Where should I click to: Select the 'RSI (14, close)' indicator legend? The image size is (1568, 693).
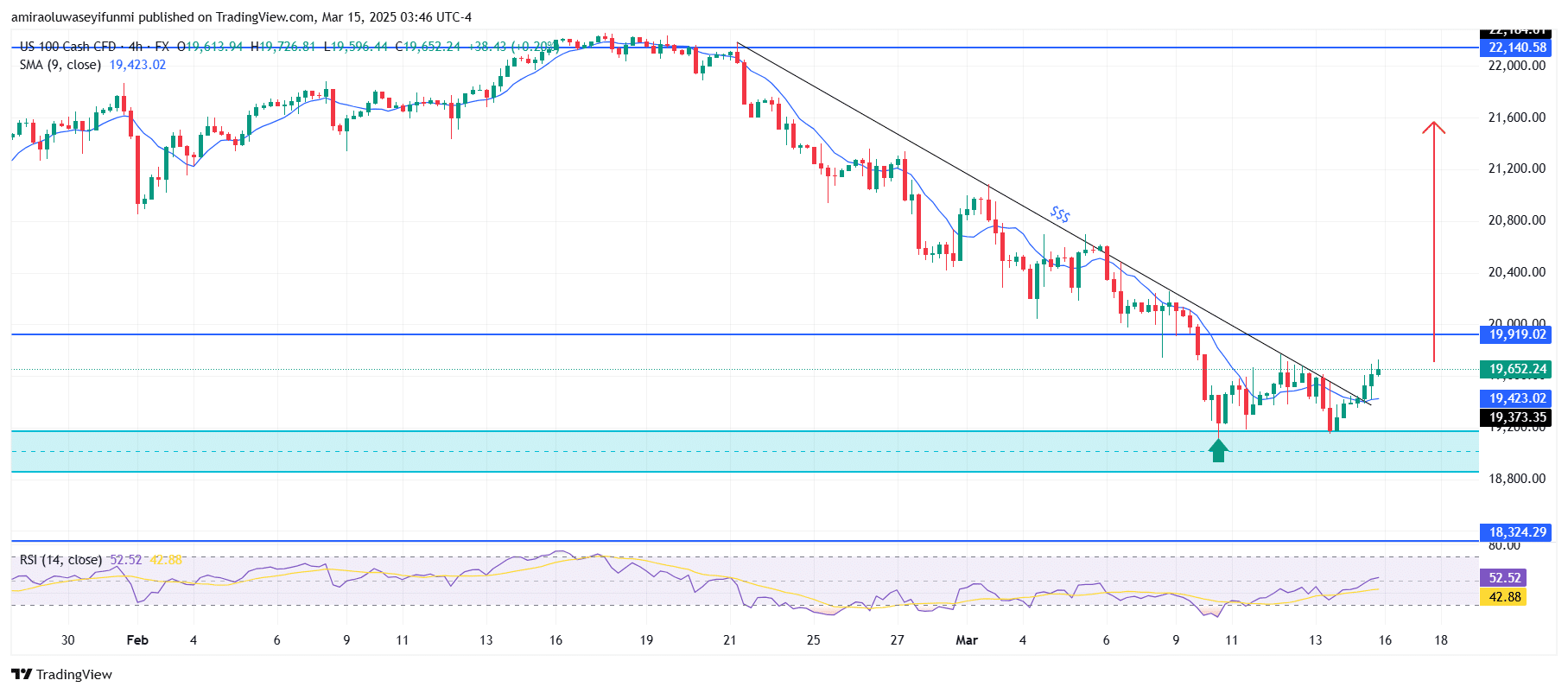[60, 560]
